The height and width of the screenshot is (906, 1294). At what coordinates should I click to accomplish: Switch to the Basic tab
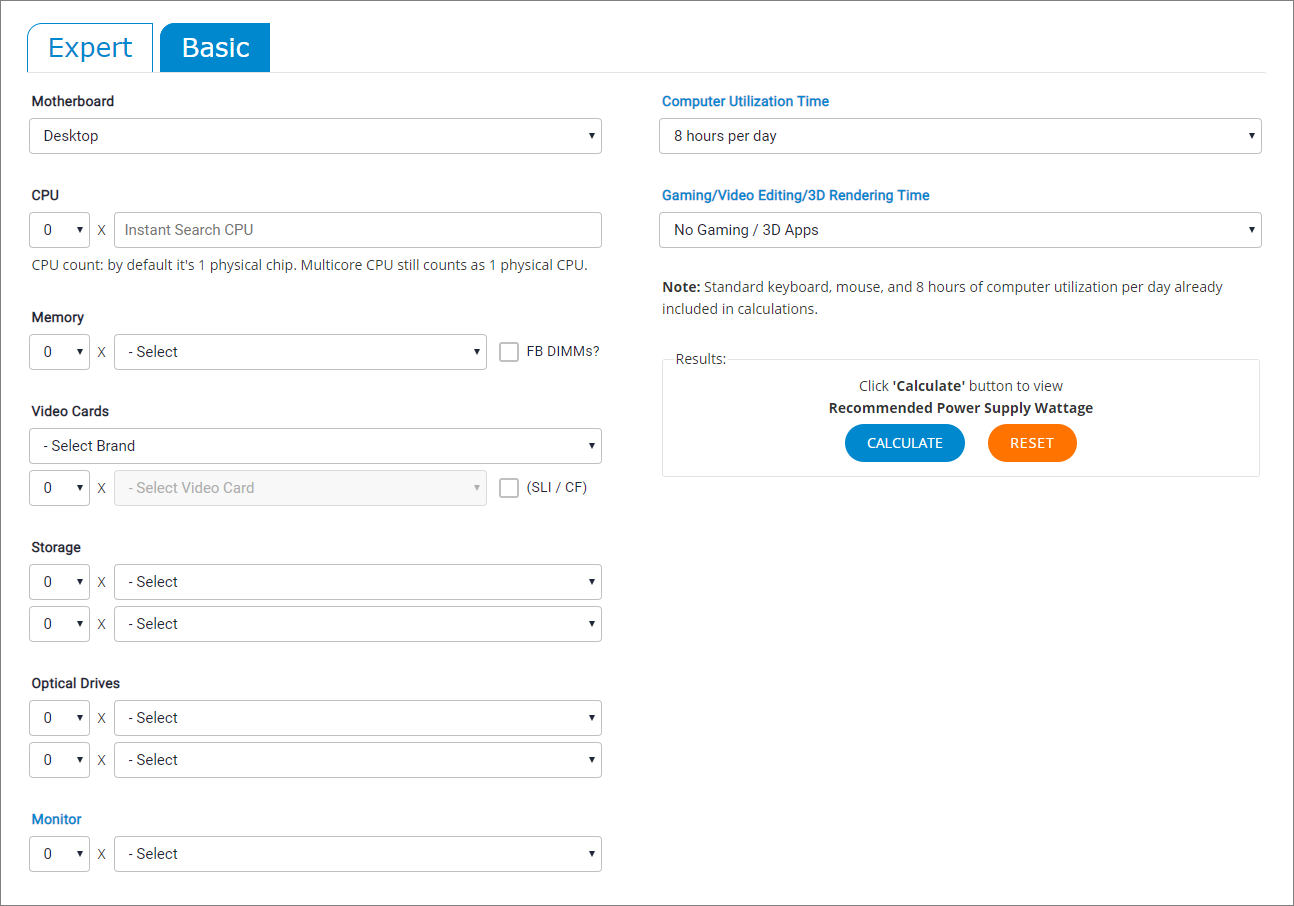pos(215,48)
